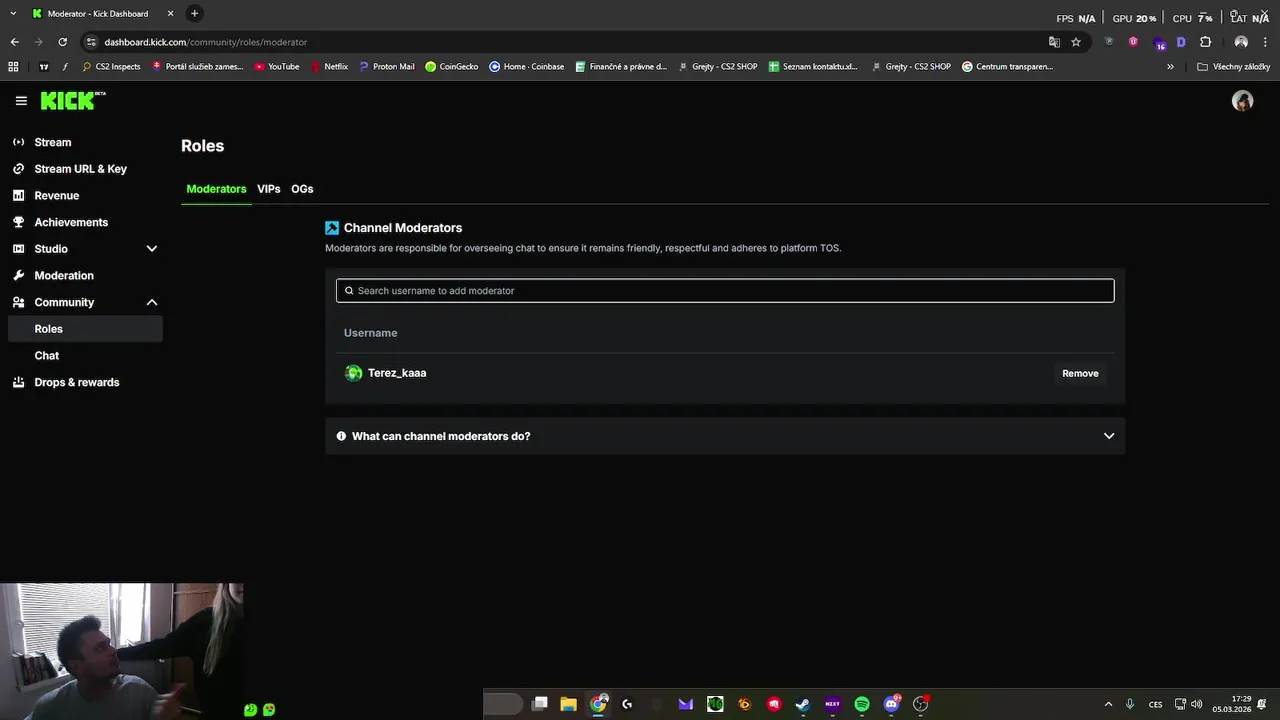Screen dimensions: 1280x720
Task: Open the Home - Coinbase bookmark
Action: tap(527, 67)
